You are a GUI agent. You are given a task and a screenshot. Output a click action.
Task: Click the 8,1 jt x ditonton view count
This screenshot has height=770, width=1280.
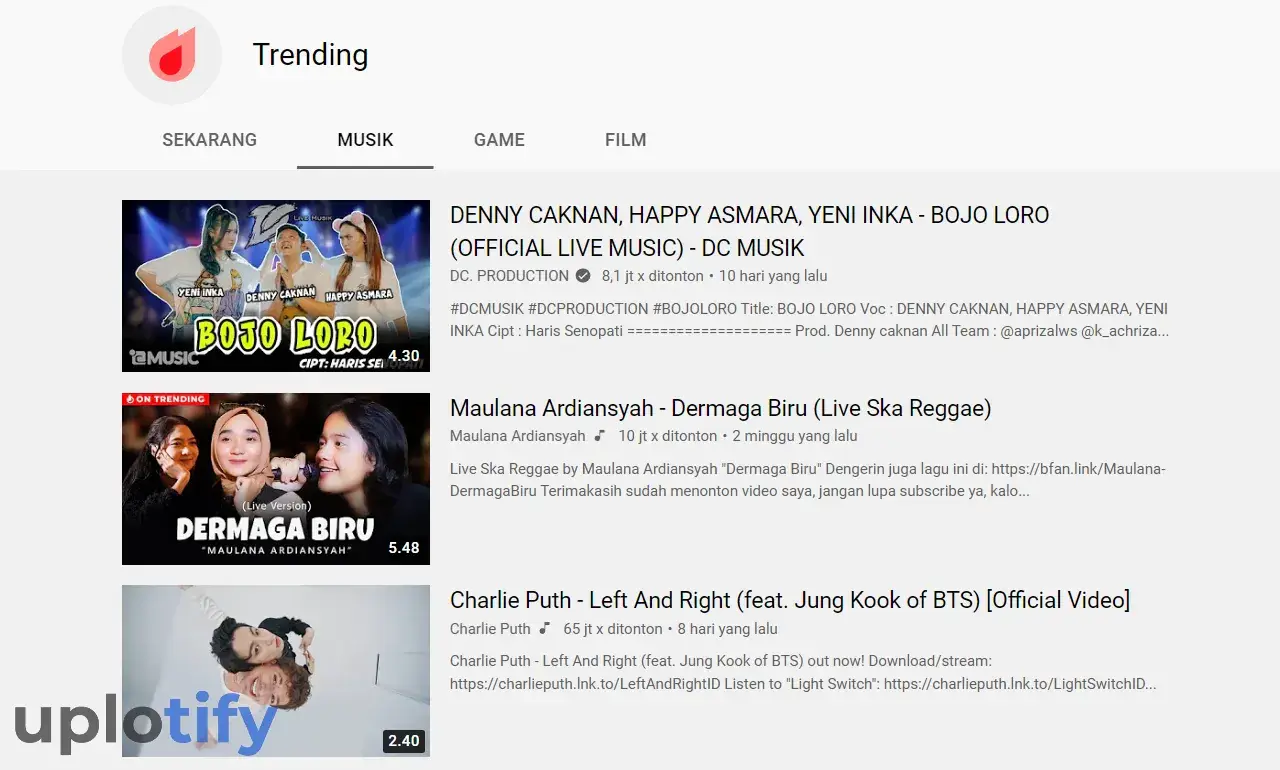tap(653, 276)
